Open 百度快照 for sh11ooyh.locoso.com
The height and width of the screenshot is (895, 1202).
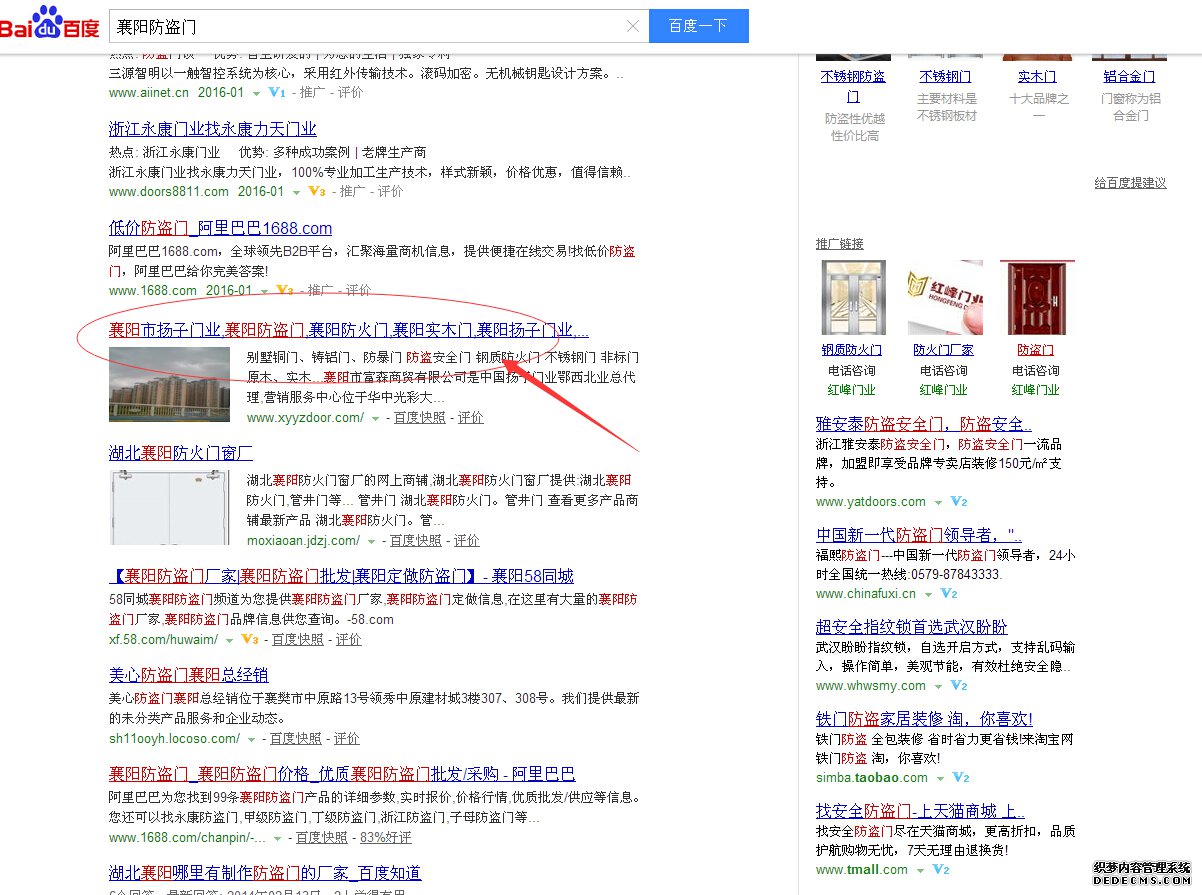295,738
